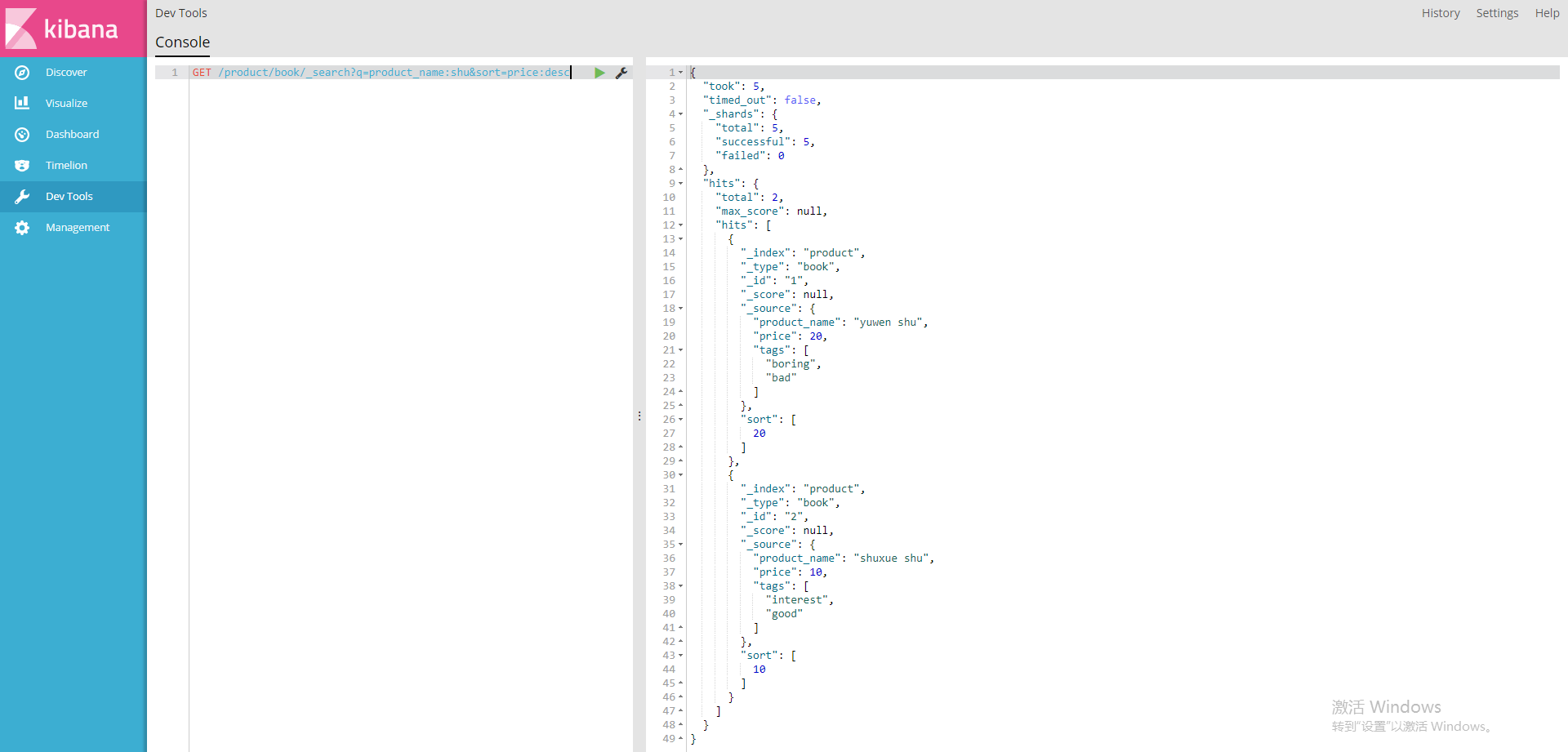Collapse outer hits object at line 9
Viewport: 1568px width, 752px height.
(681, 184)
